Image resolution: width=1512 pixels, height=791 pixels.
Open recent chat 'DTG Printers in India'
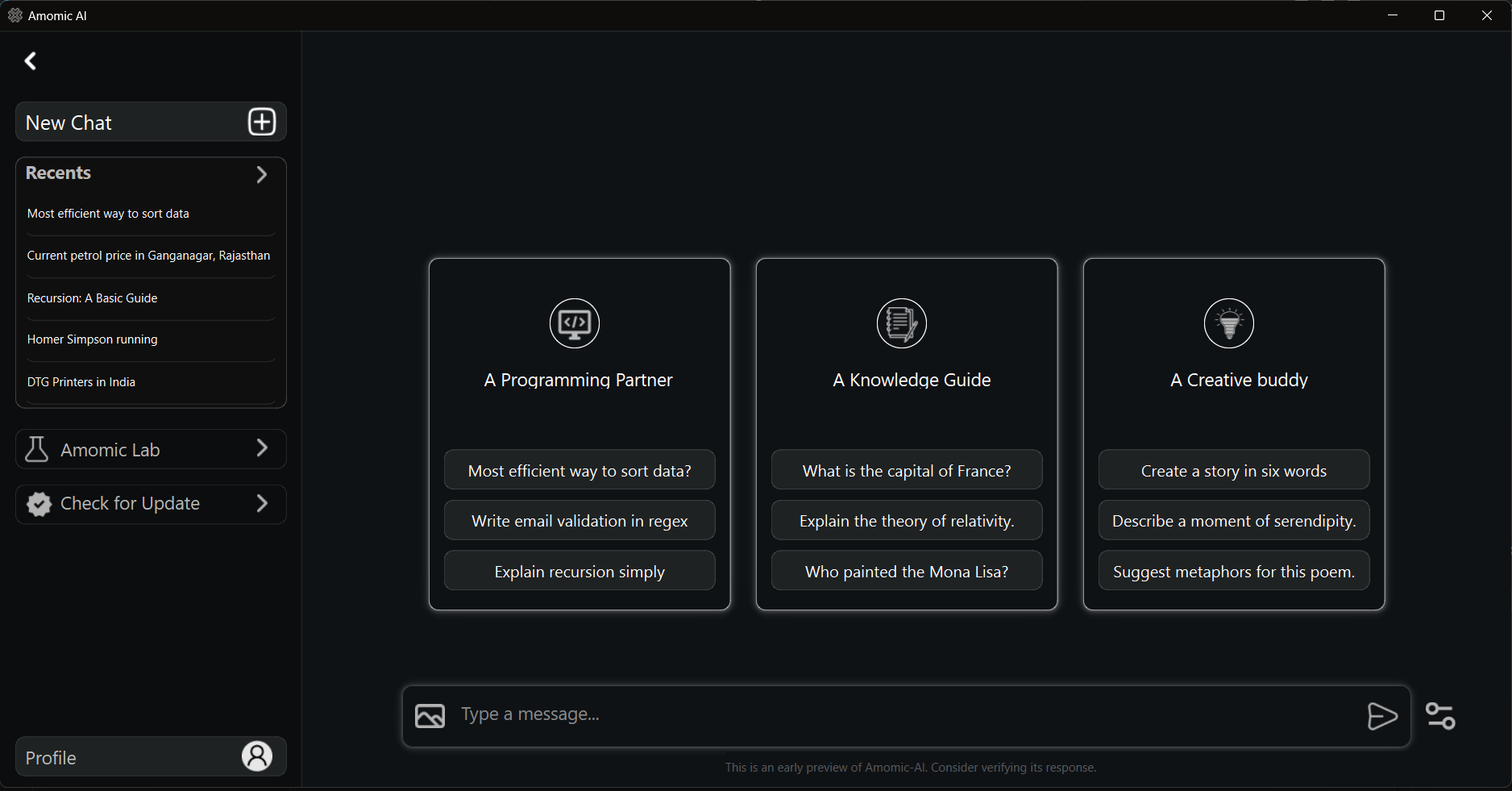(81, 382)
